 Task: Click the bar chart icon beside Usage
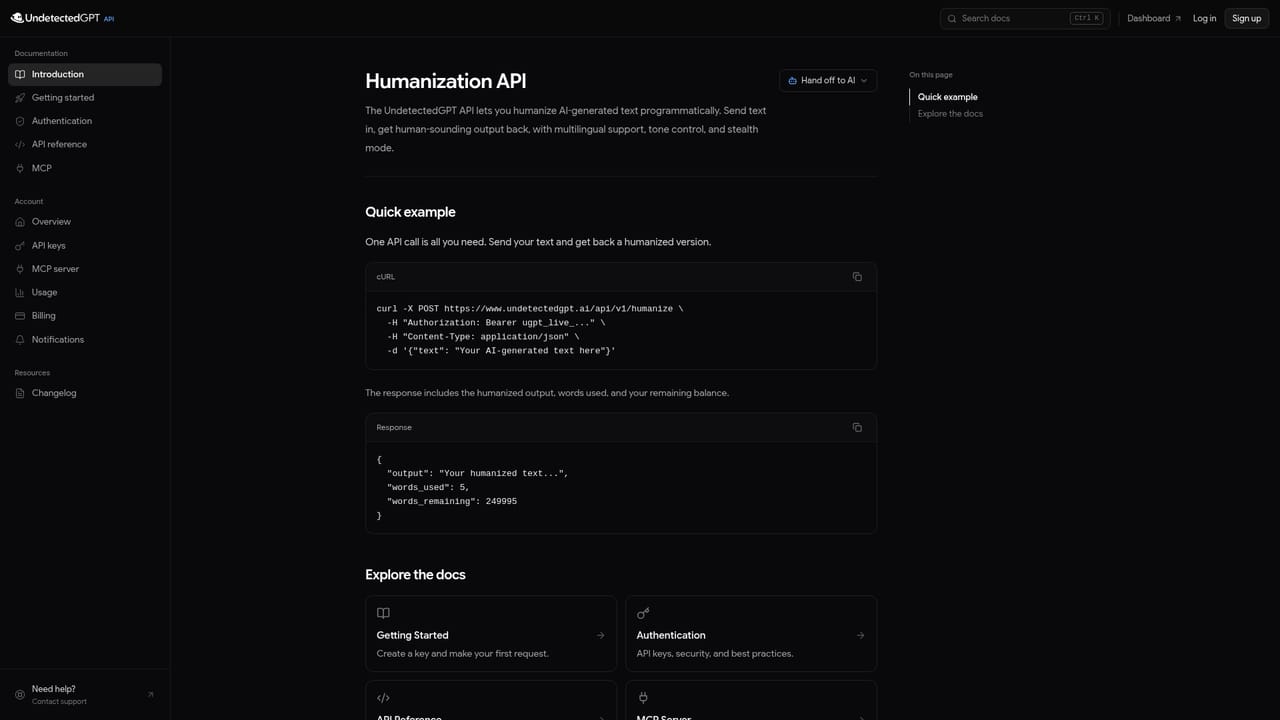tap(20, 293)
